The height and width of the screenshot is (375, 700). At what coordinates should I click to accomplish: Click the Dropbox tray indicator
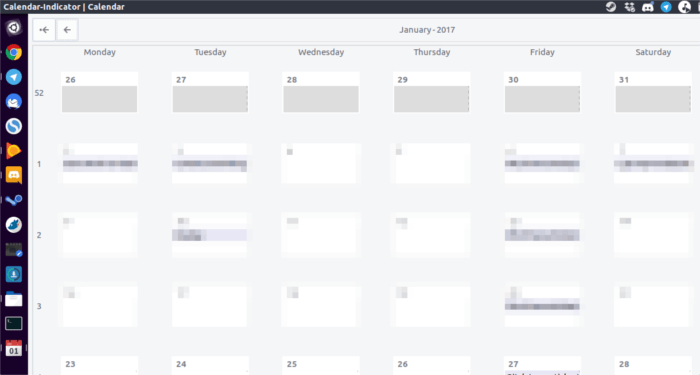(629, 7)
